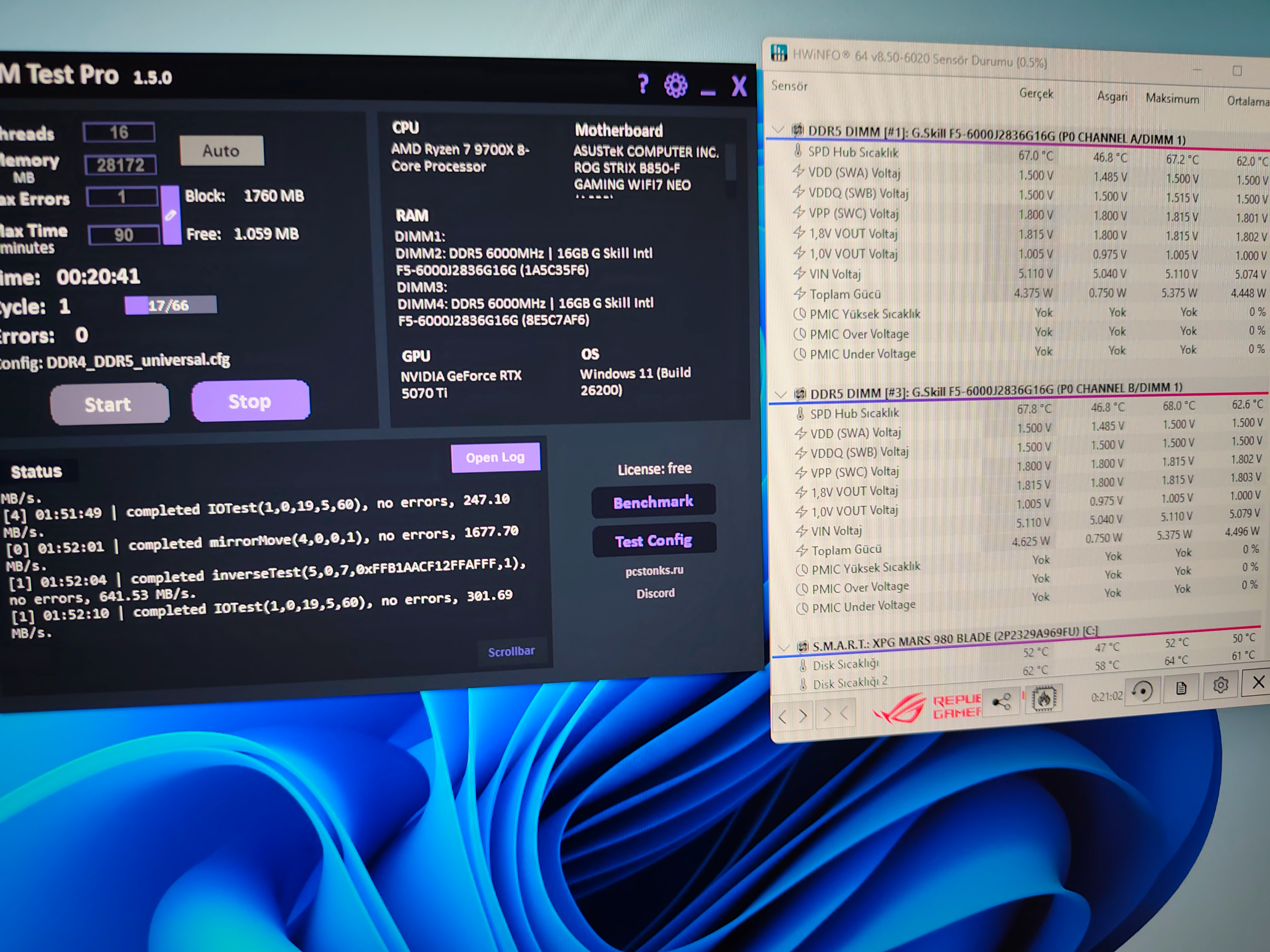
Task: Click HWiNFO expand columns arrows button
Action: [793, 716]
